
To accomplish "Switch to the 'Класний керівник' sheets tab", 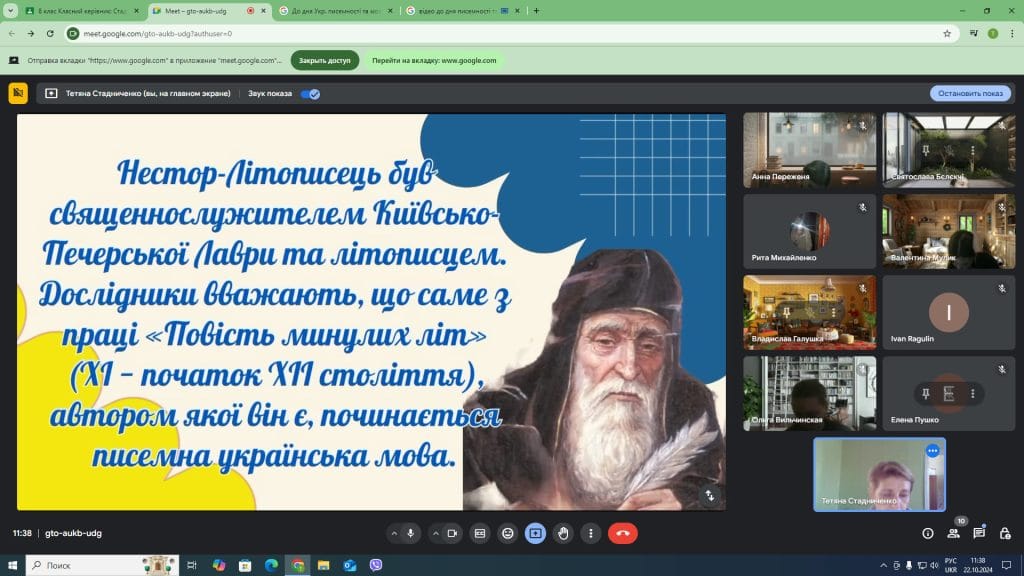I will [81, 10].
